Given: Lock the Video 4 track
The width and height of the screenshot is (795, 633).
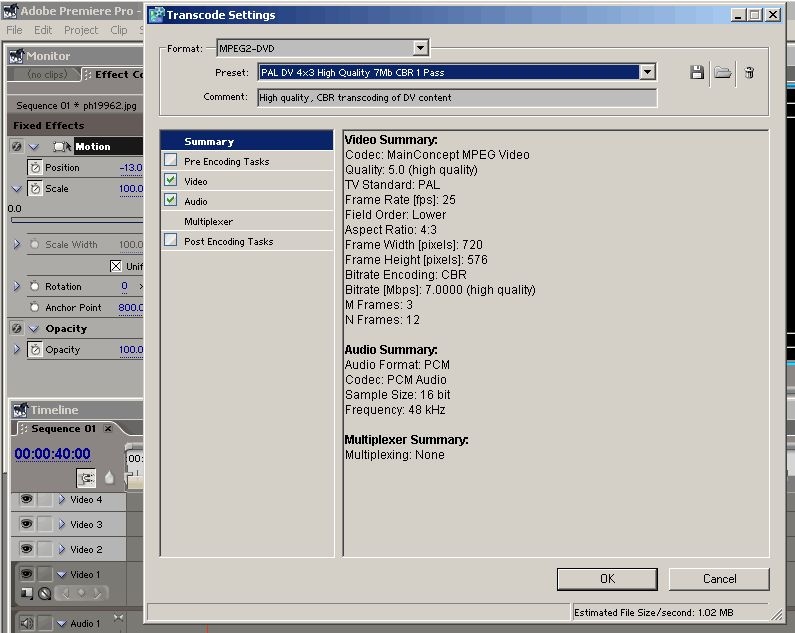Looking at the screenshot, I should (x=45, y=500).
